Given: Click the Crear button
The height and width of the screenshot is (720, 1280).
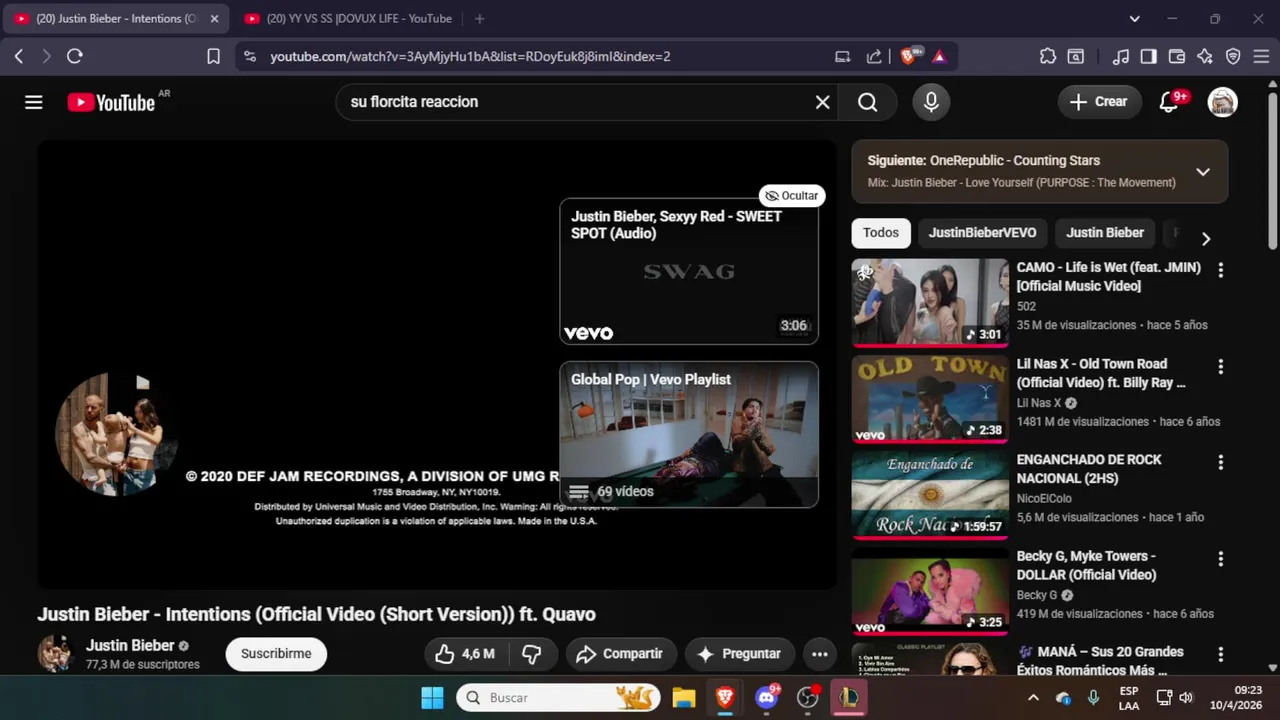Looking at the screenshot, I should (1099, 102).
